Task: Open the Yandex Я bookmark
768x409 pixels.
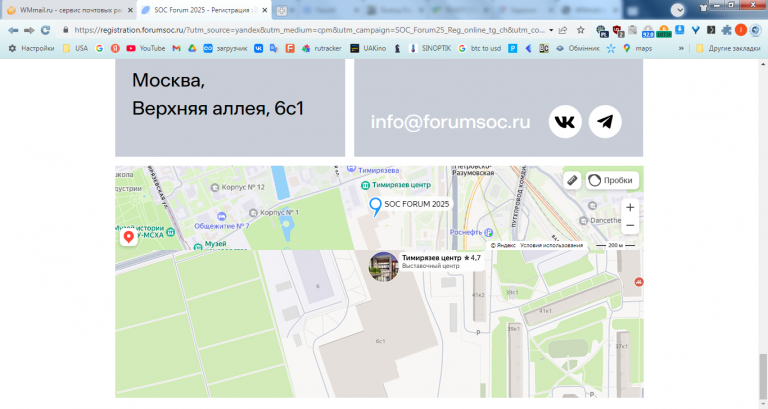Action: tap(115, 48)
